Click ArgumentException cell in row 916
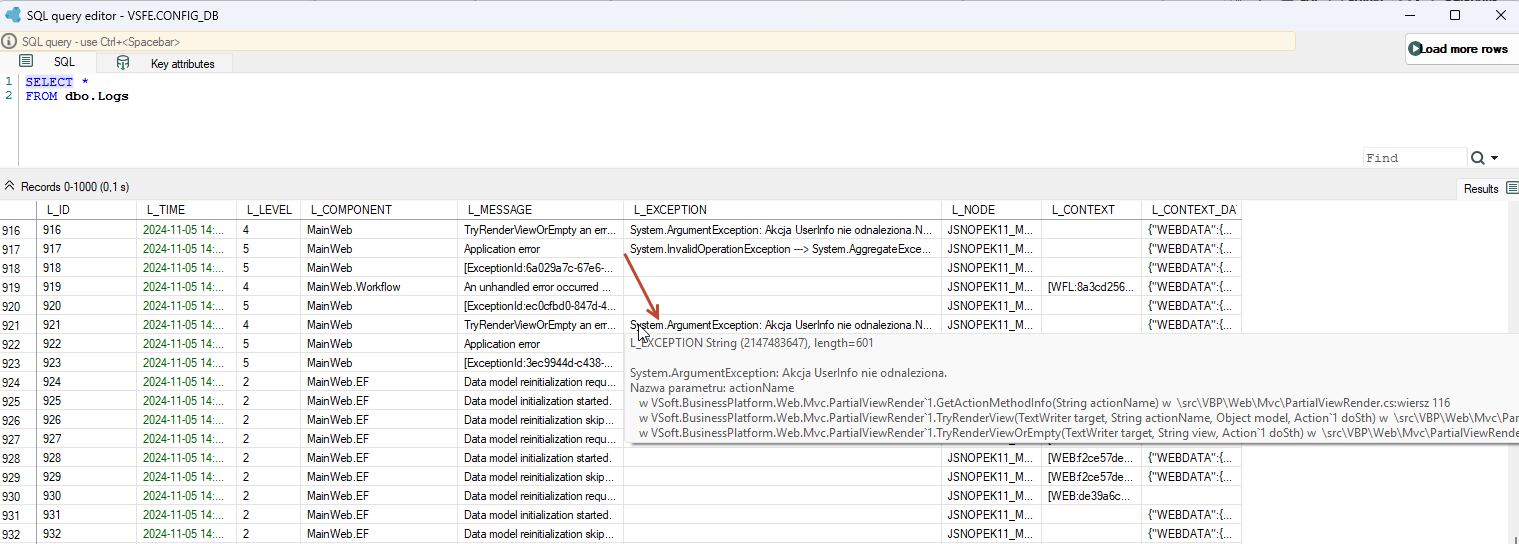Screen dimensions: 1519x544 click(783, 230)
